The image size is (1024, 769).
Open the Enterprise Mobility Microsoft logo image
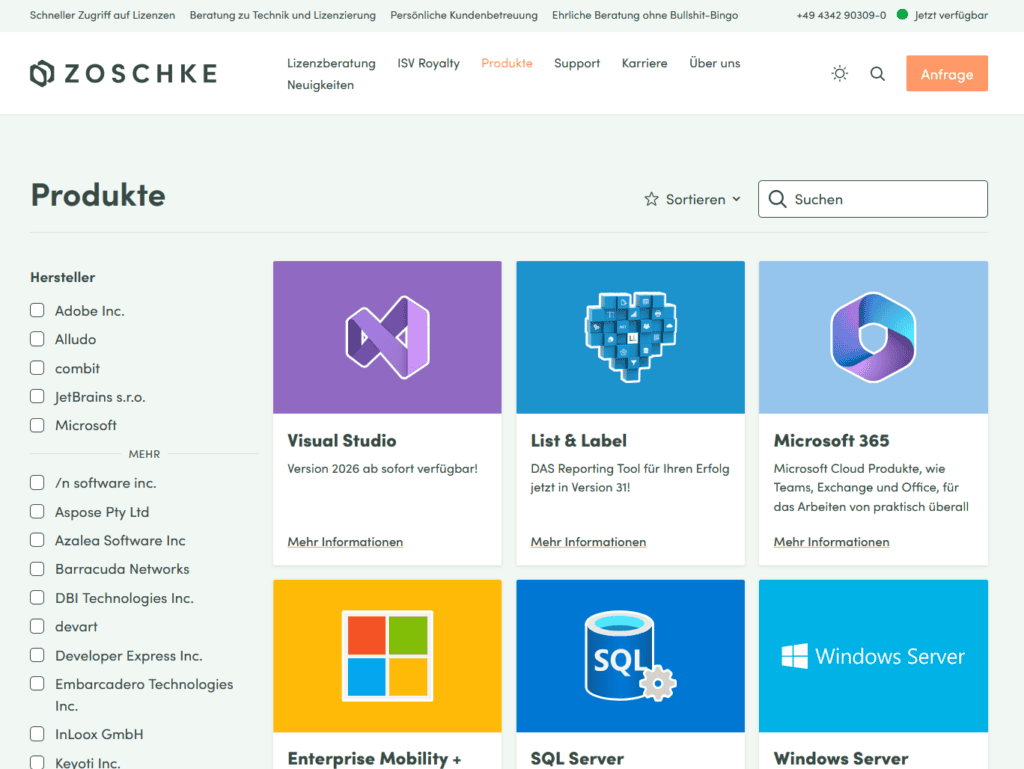pyautogui.click(x=387, y=655)
